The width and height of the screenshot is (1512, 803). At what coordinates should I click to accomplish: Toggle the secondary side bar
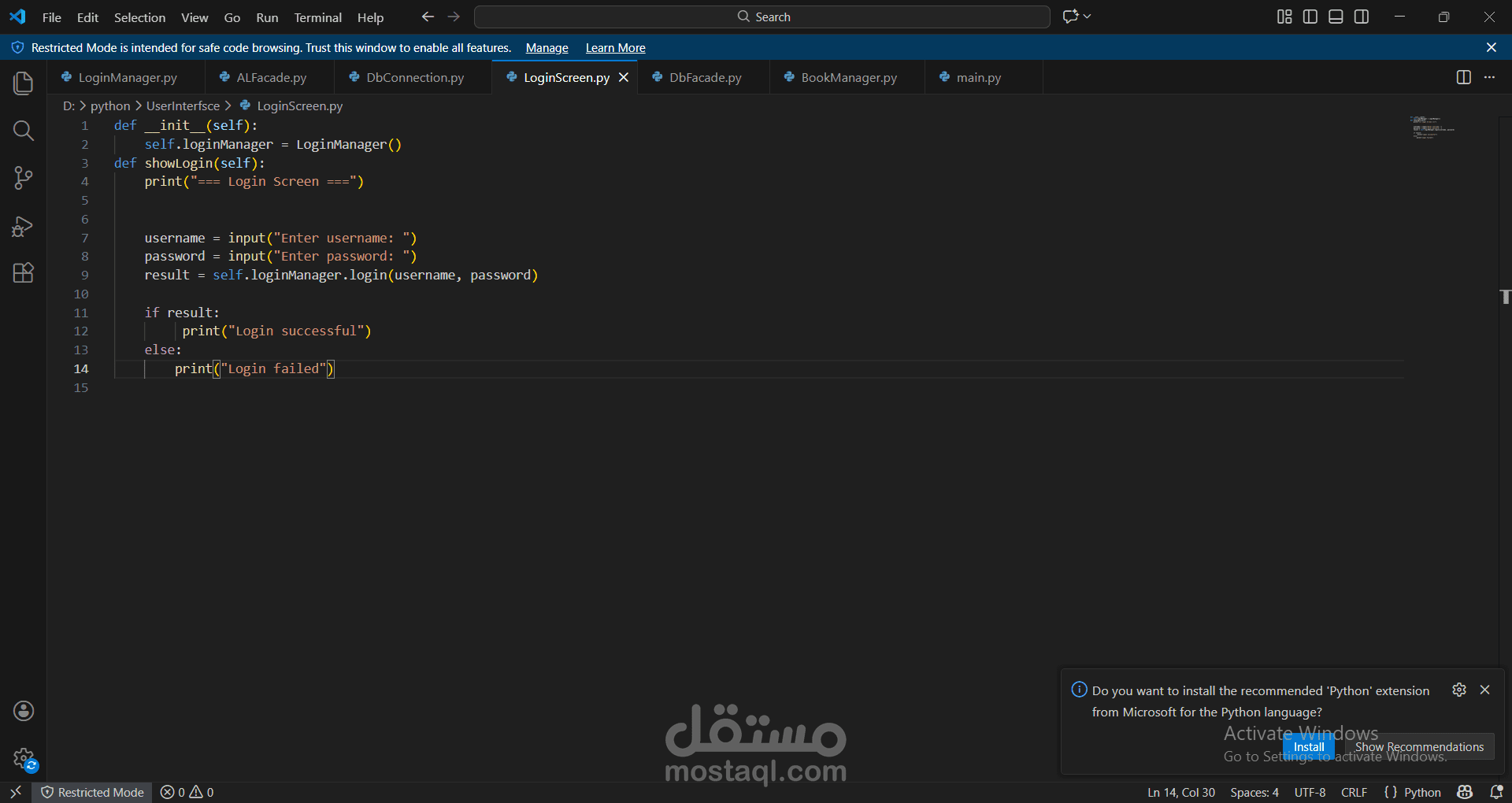coord(1362,17)
